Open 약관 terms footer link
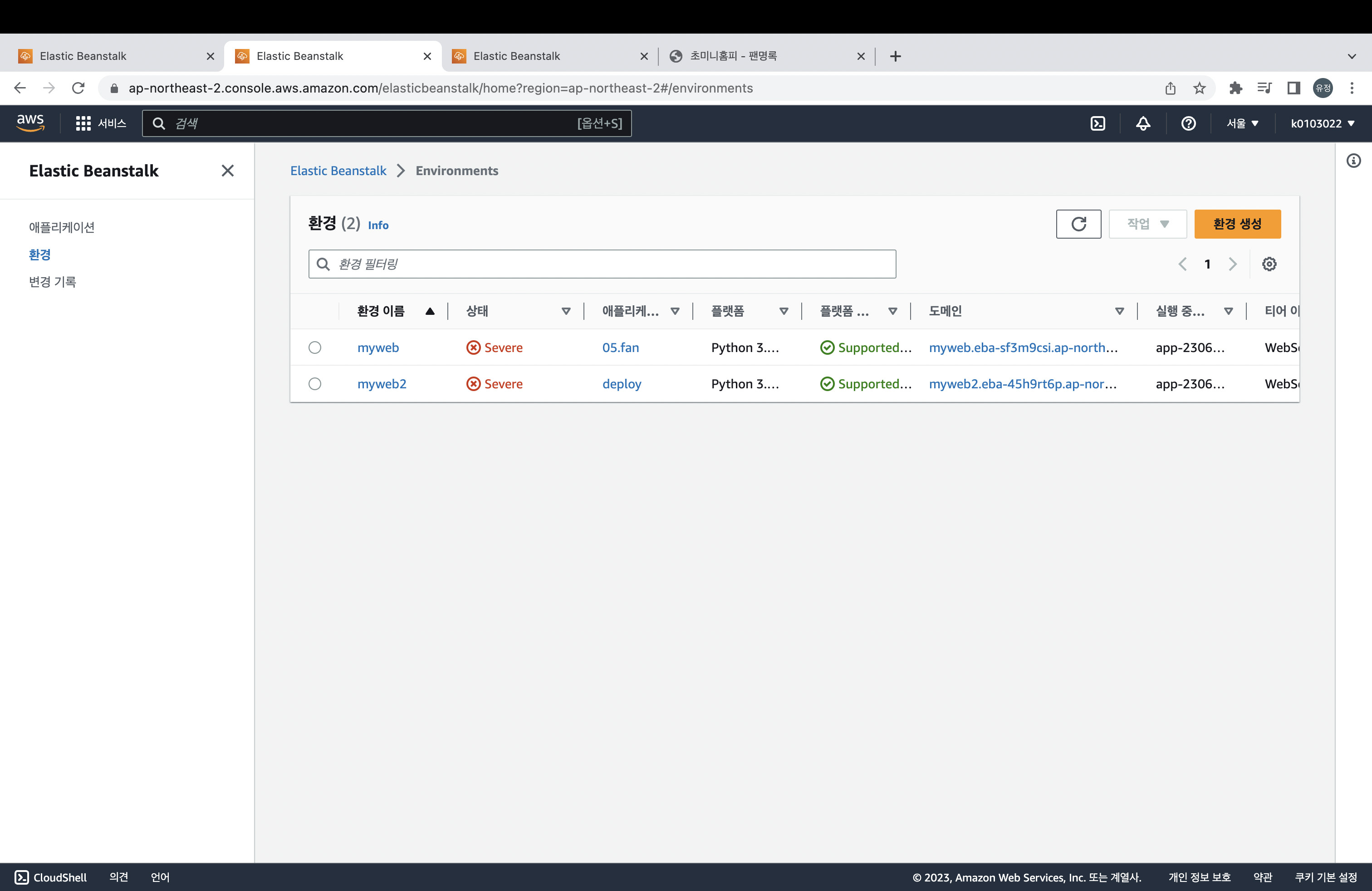The image size is (1372, 891). pyautogui.click(x=1263, y=877)
